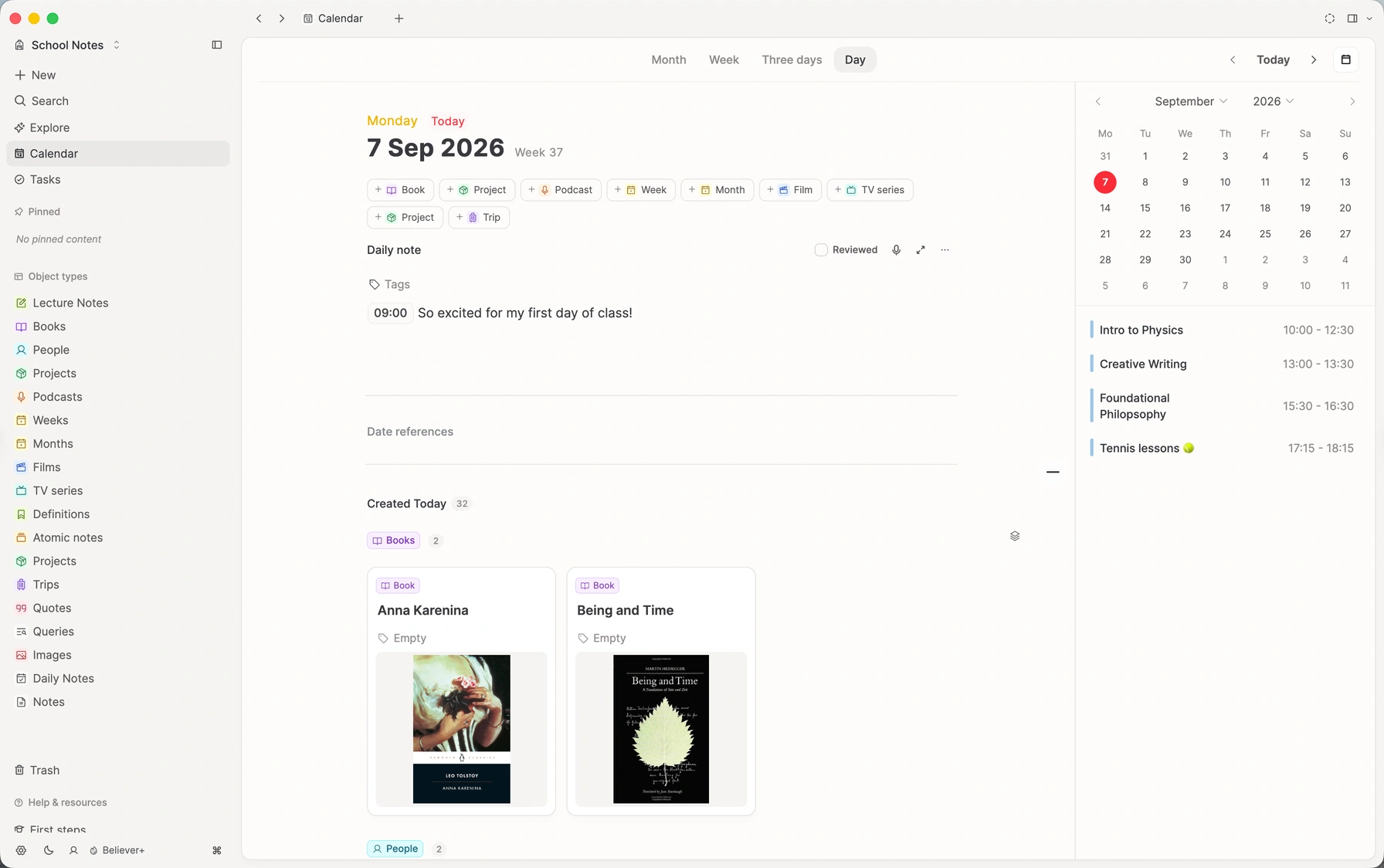Open Explore in sidebar
Viewport: 1384px width, 868px height.
pyautogui.click(x=118, y=127)
